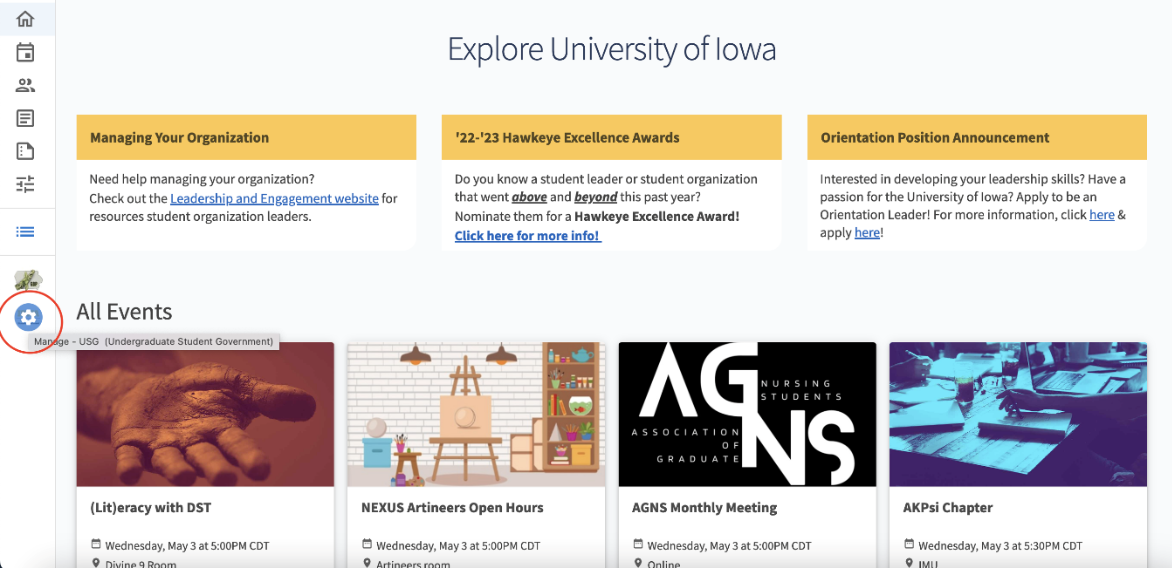This screenshot has height=572, width=1172.
Task: Click the first 'here' link for Orientation info
Action: coord(1102,215)
